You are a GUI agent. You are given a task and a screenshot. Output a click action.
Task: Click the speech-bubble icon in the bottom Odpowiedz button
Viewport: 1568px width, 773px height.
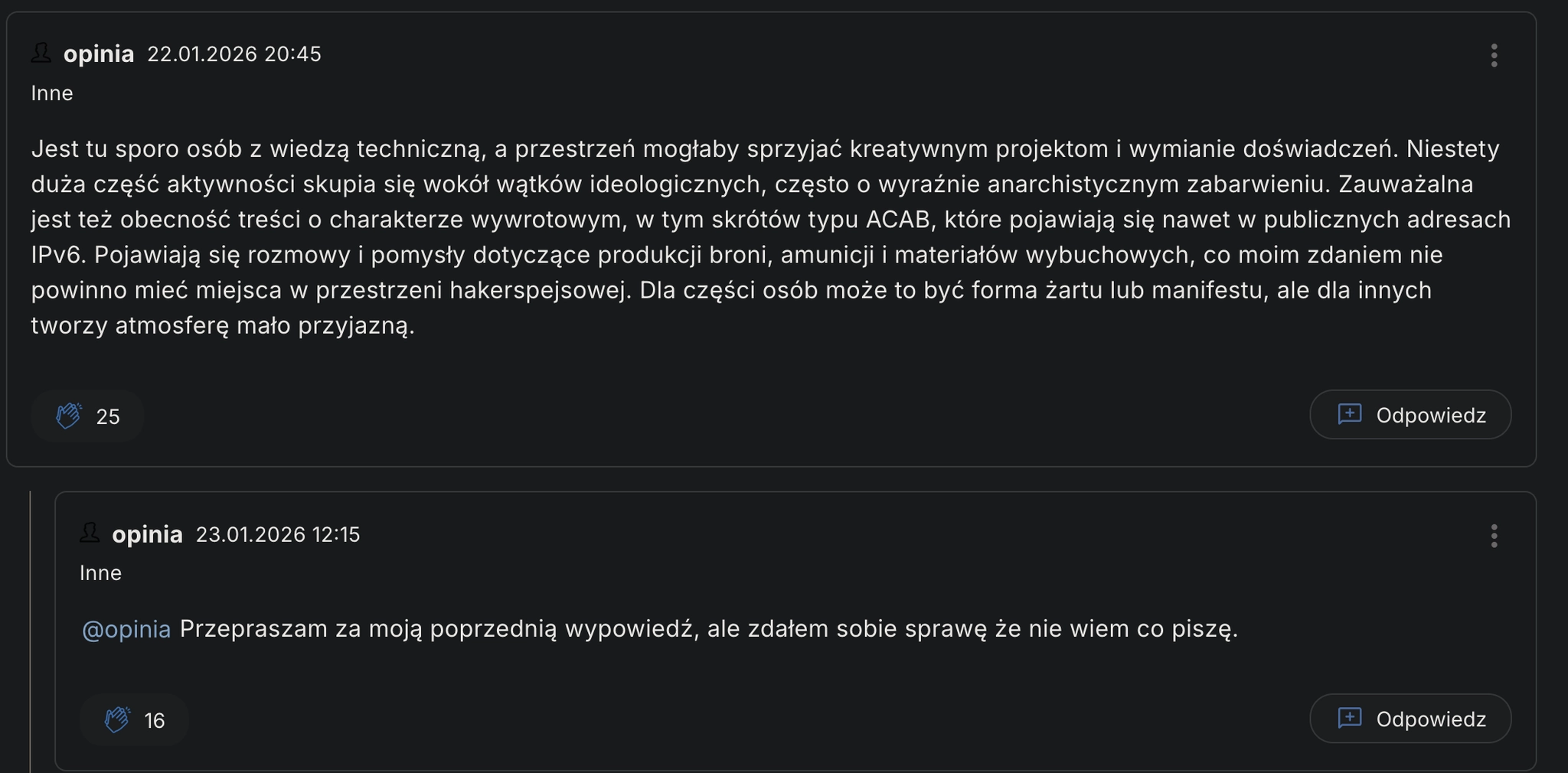[x=1349, y=718]
